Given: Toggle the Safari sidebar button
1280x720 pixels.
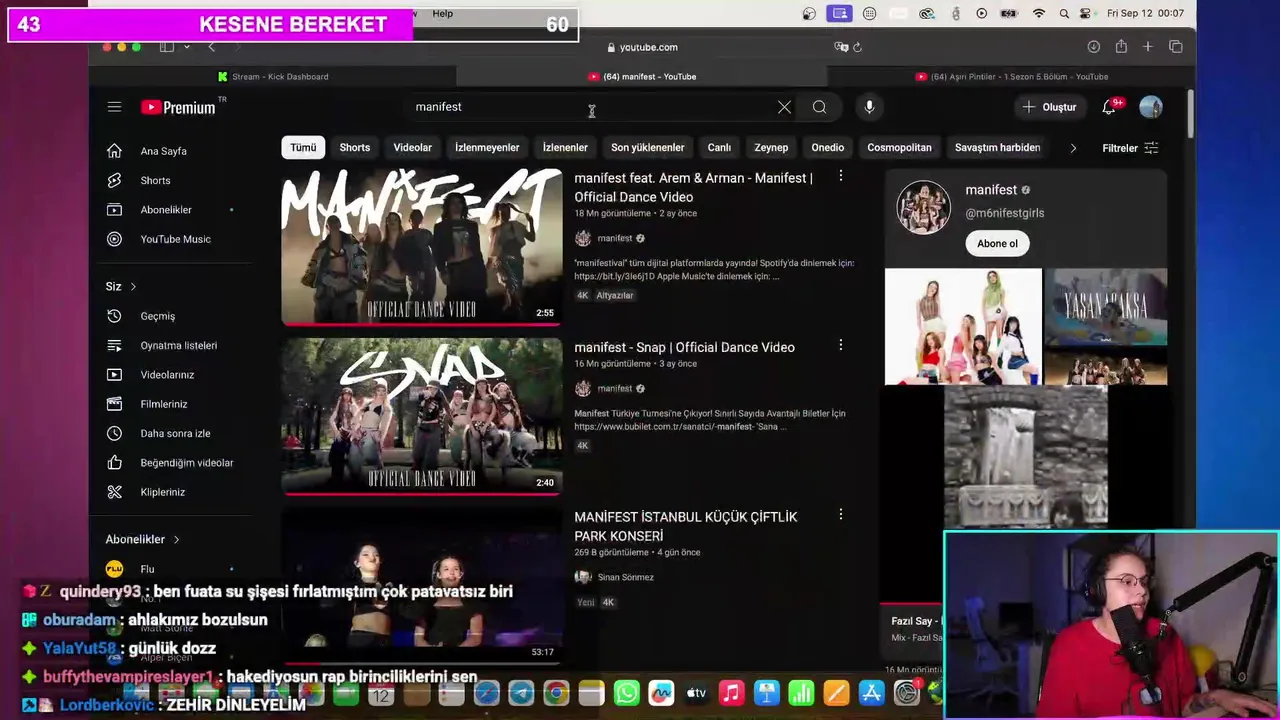Looking at the screenshot, I should click(x=167, y=47).
